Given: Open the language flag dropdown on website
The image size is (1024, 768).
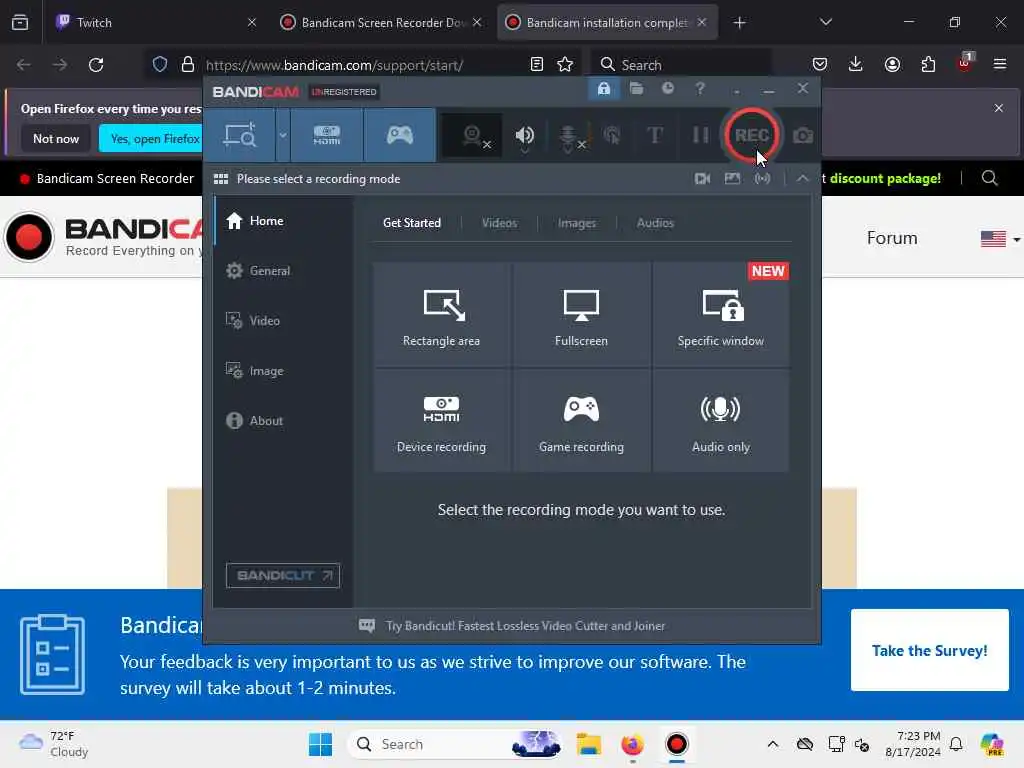Looking at the screenshot, I should pyautogui.click(x=1000, y=238).
